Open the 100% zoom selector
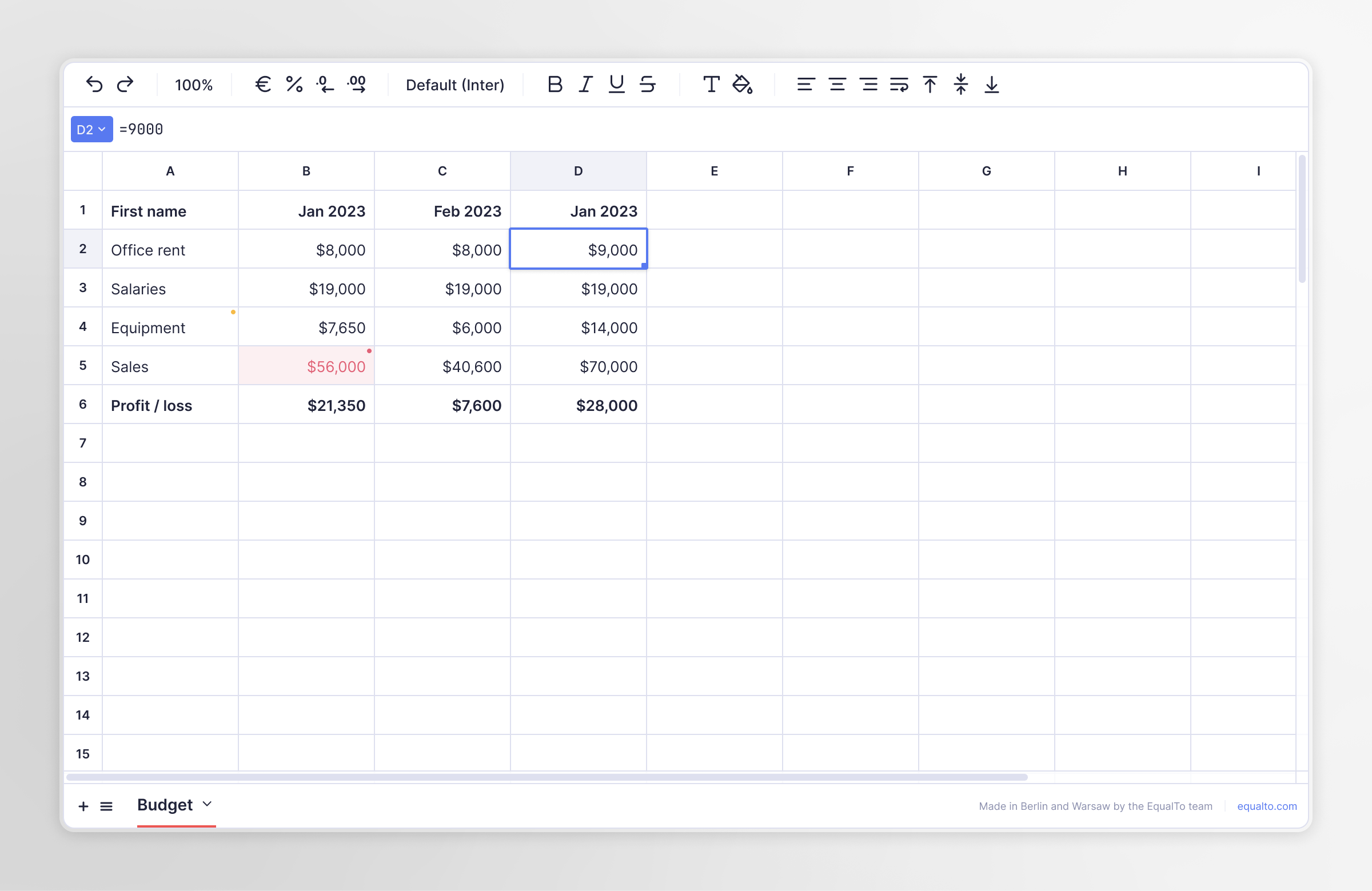 click(194, 85)
